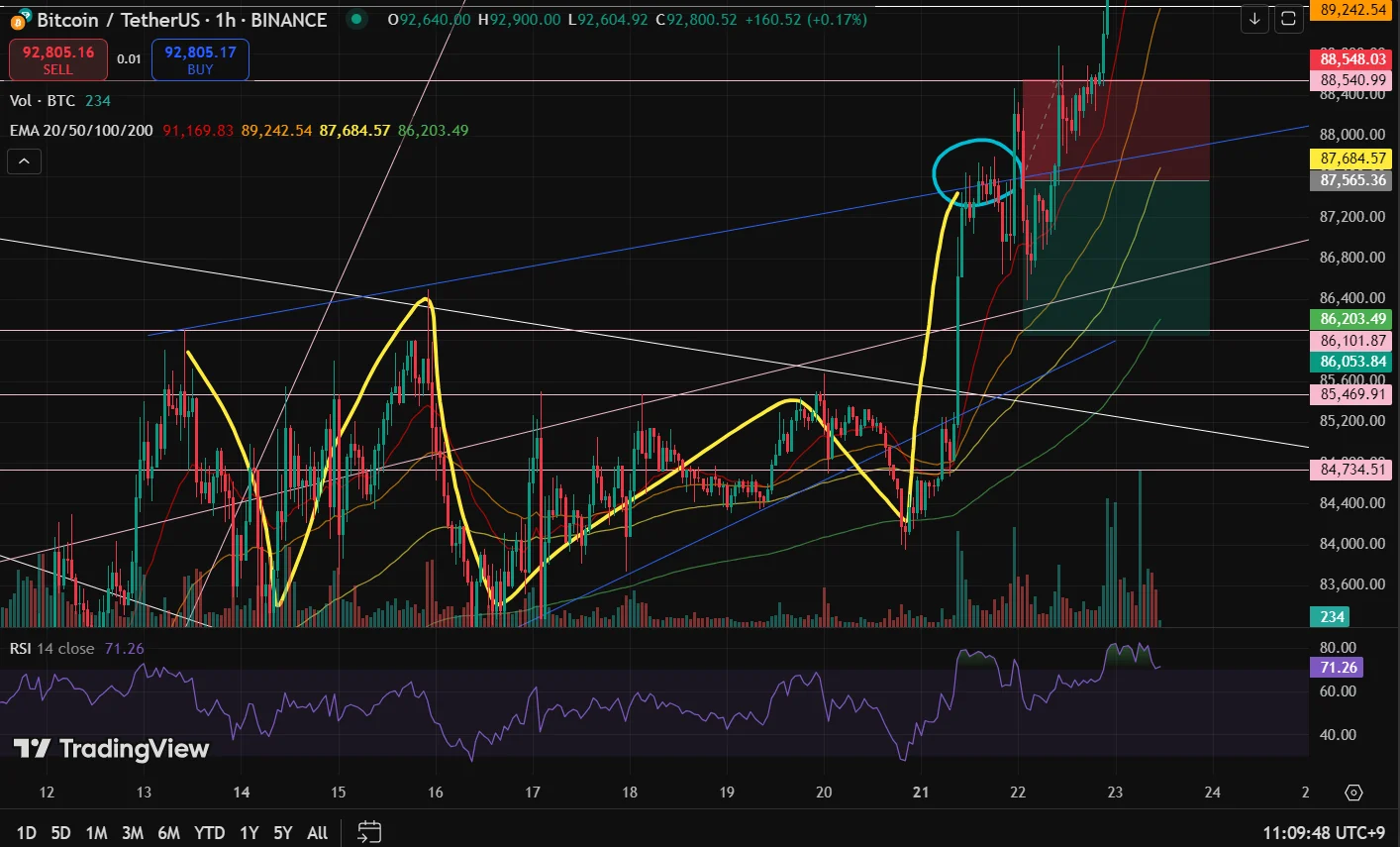Click the teal 86,053.84 price label

[x=1352, y=362]
